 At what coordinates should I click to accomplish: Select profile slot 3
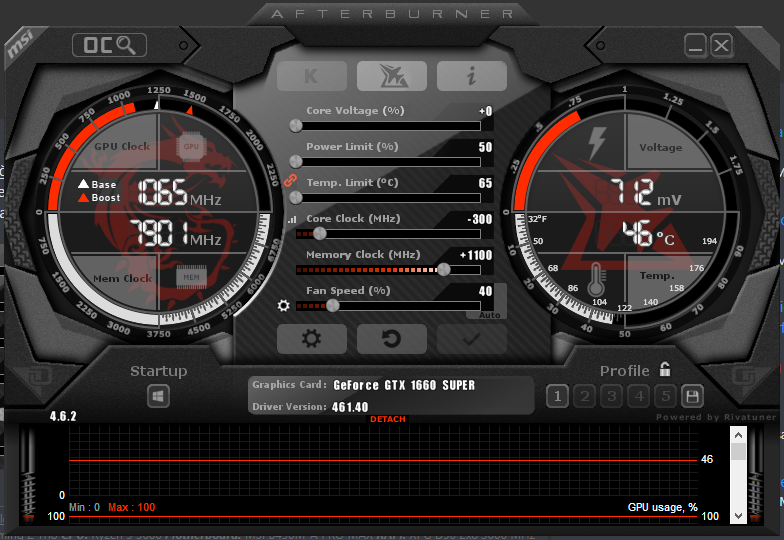coord(612,397)
